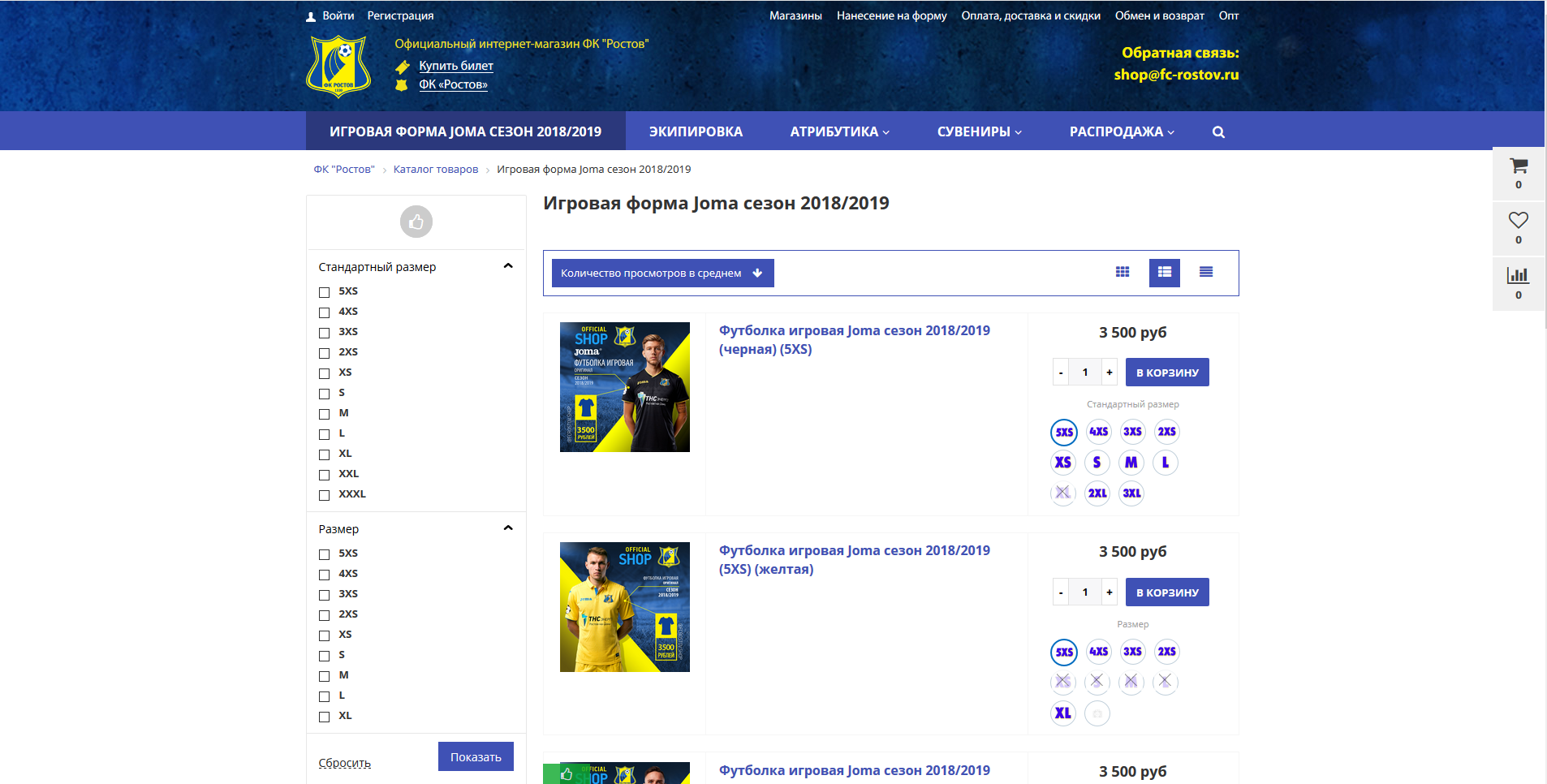The image size is (1547, 784).
Task: Select size 4XS for black jersey
Action: [x=1098, y=432]
